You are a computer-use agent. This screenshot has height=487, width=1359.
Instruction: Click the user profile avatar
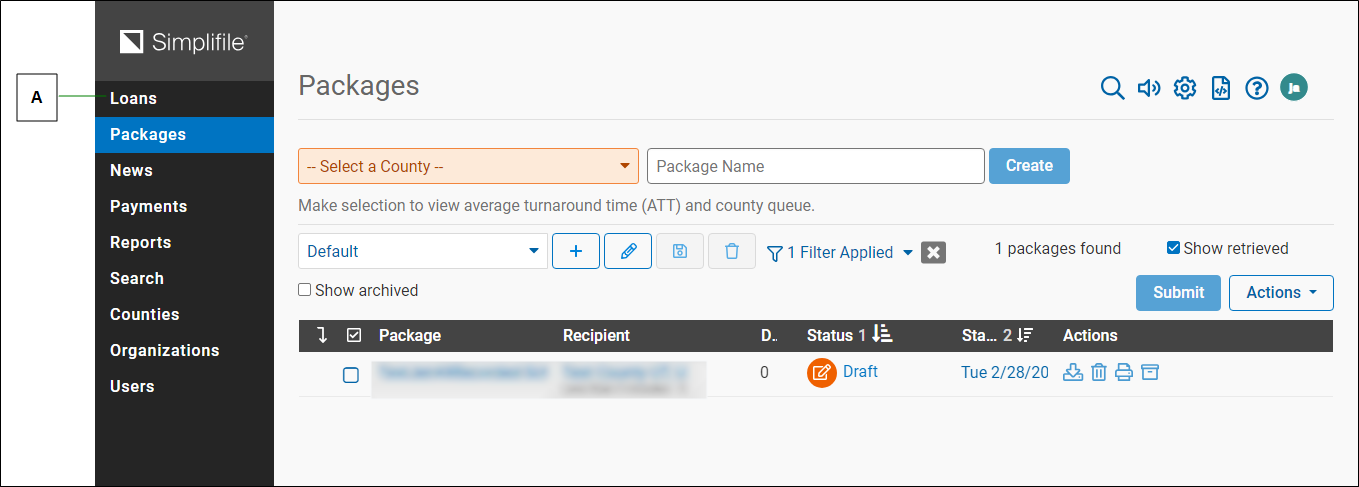[1294, 88]
